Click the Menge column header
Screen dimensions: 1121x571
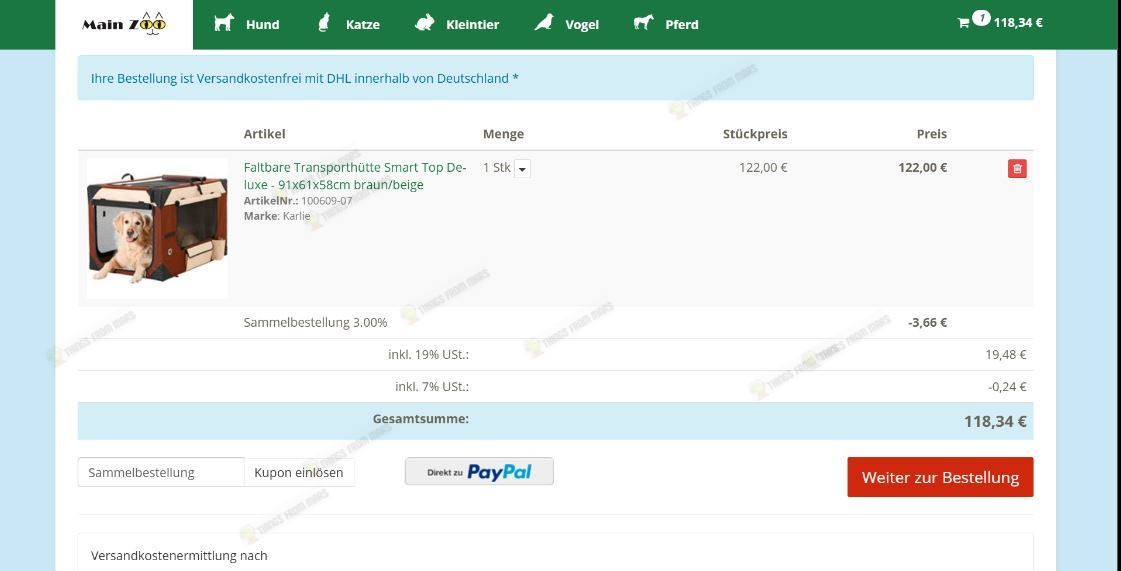pyautogui.click(x=503, y=134)
